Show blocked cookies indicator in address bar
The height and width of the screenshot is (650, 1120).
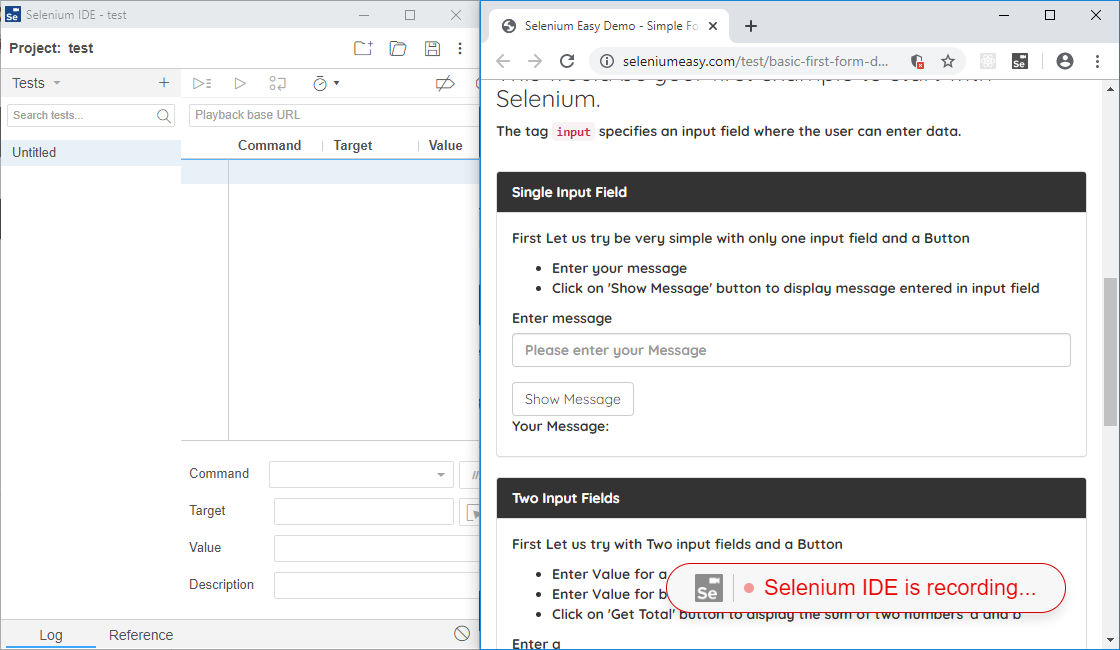[x=917, y=61]
